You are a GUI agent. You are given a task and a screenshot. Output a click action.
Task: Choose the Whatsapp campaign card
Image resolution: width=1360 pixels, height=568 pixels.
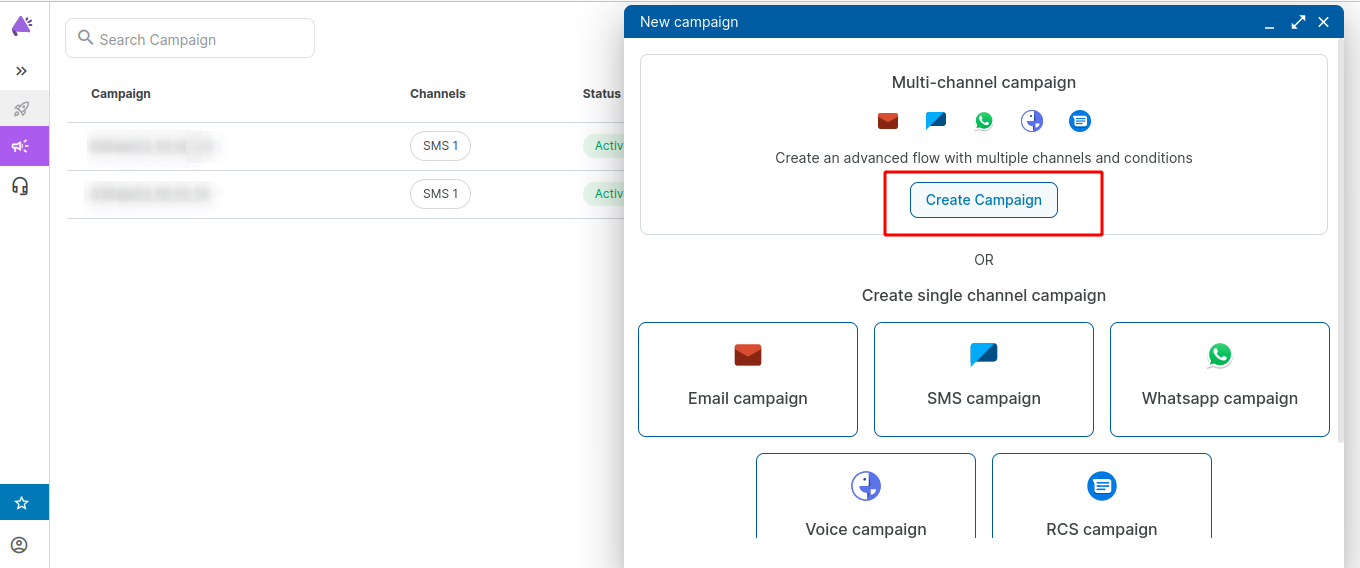tap(1219, 379)
